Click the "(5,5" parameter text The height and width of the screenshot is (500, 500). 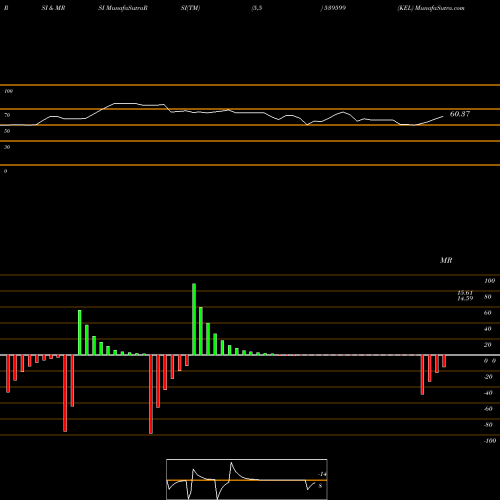point(257,8)
